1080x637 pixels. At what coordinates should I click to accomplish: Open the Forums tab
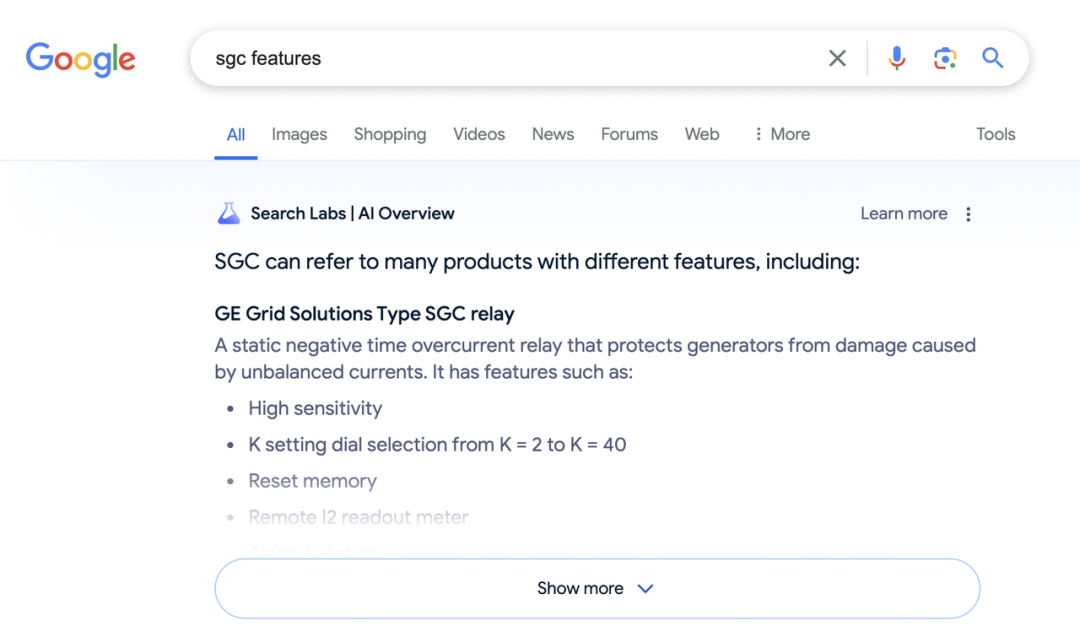629,134
